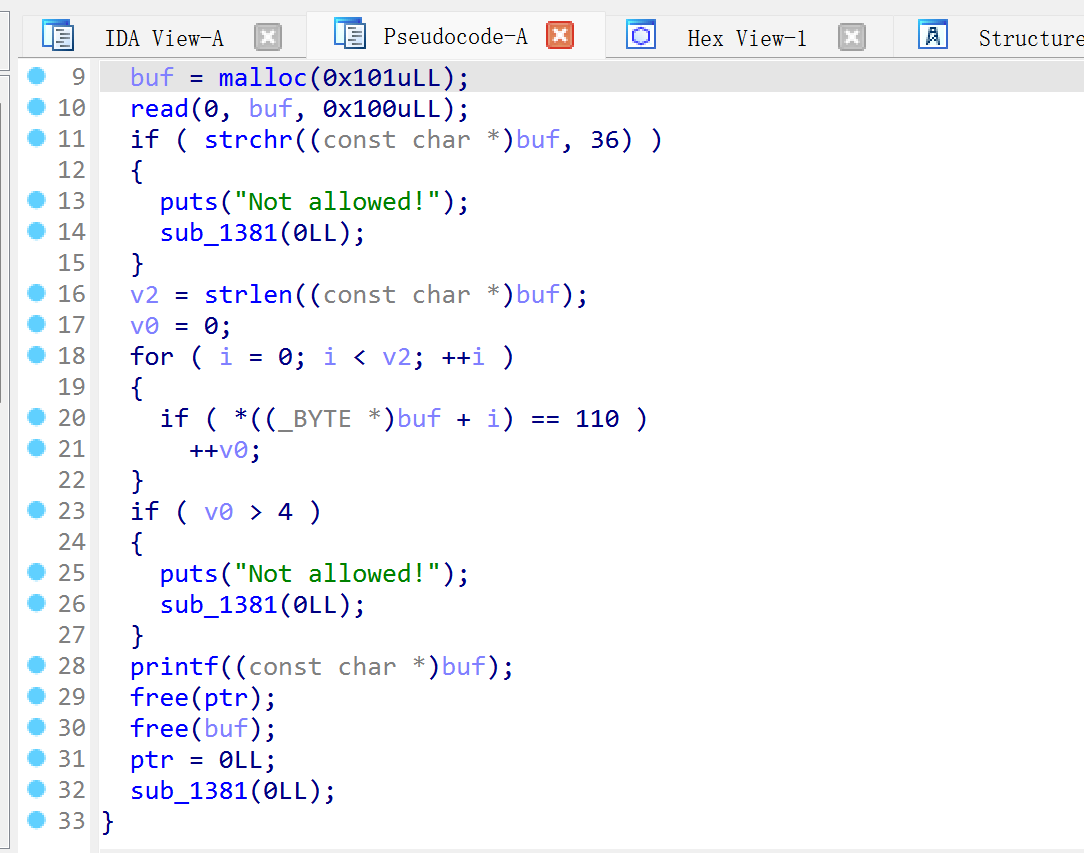Image resolution: width=1084 pixels, height=853 pixels.
Task: Click the Pseudocode-A tab's document icon
Action: click(349, 35)
